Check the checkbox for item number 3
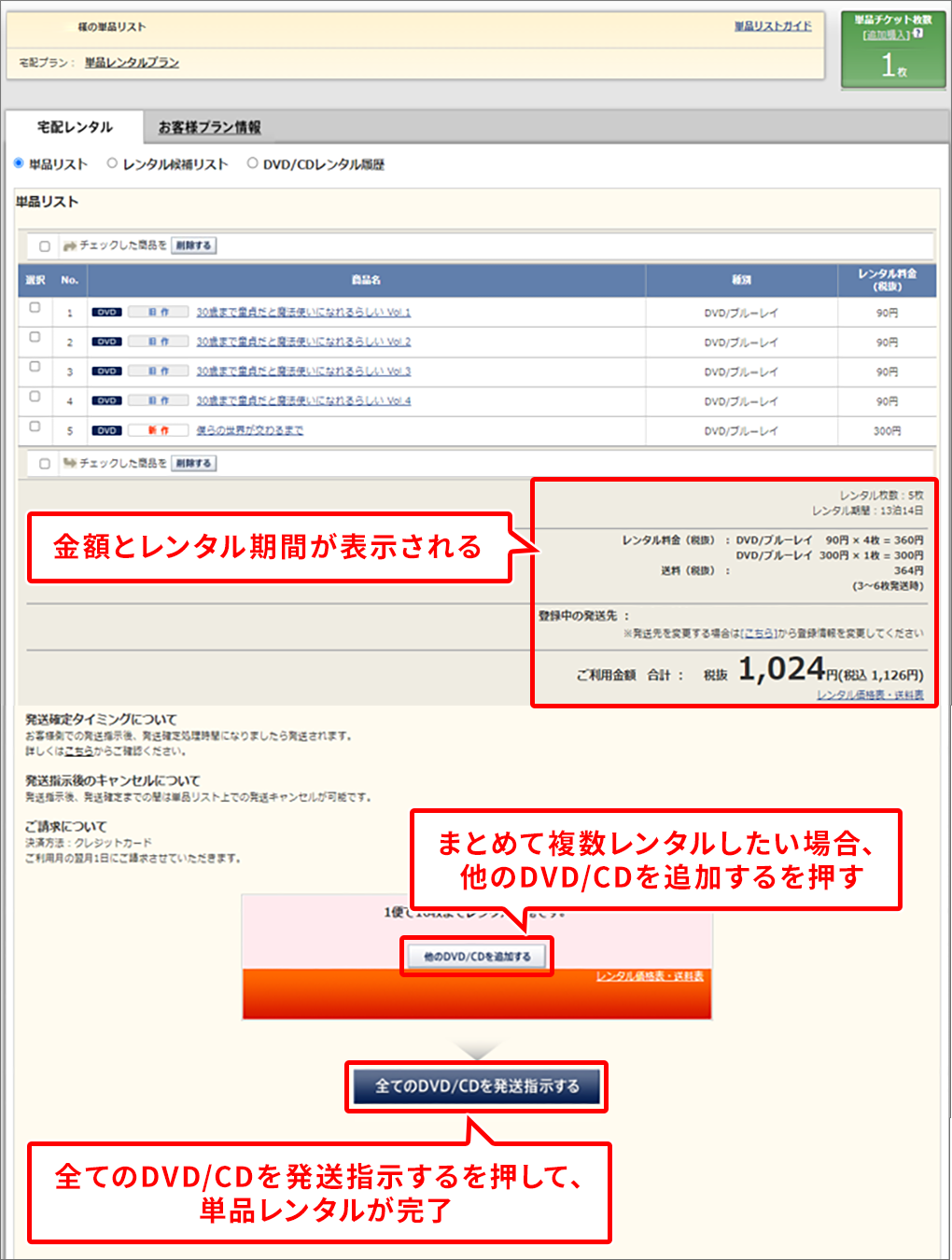 35,367
